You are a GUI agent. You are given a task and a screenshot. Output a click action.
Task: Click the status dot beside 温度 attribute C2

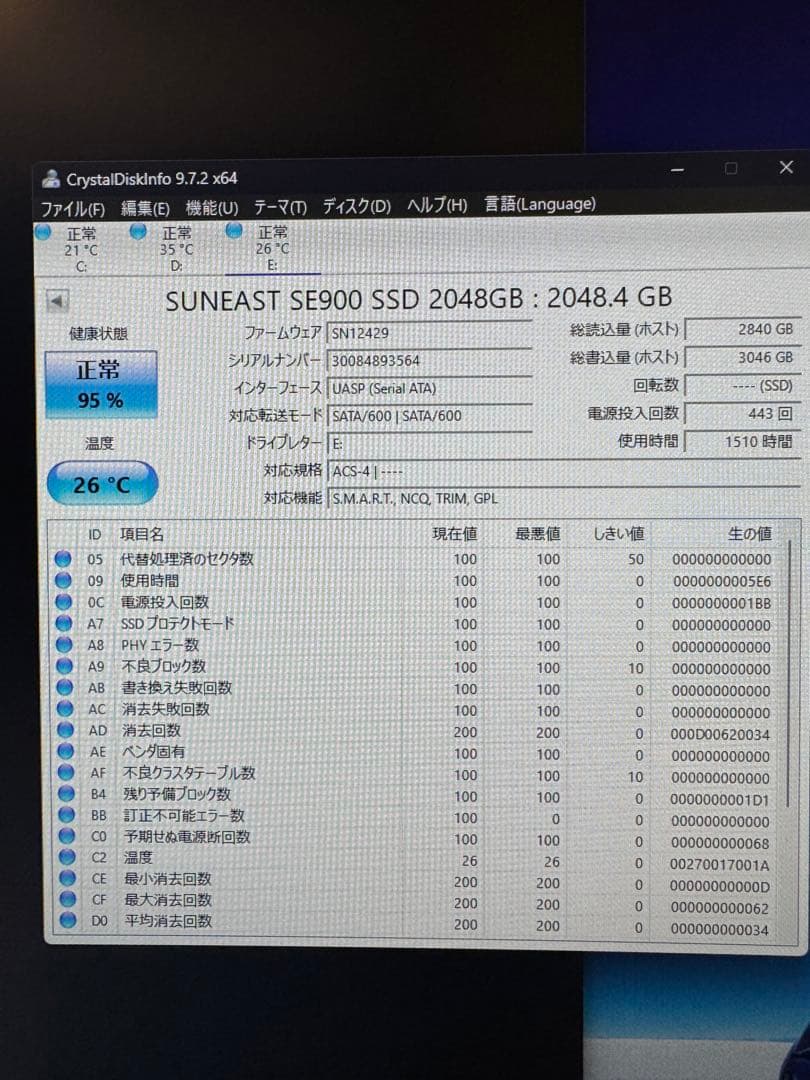(x=64, y=858)
